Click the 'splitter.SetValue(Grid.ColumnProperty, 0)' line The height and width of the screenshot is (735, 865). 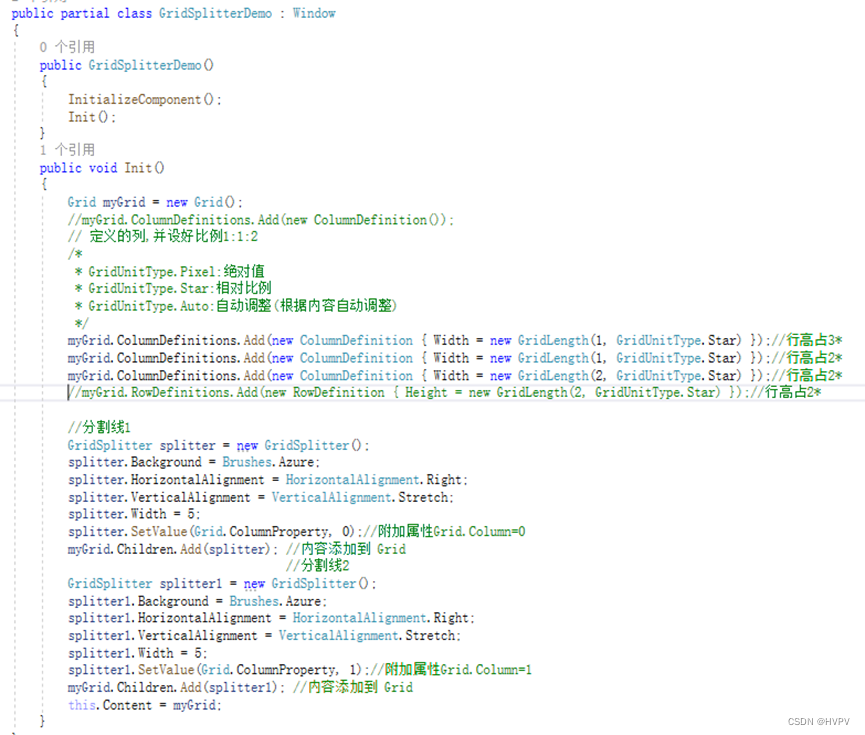coord(296,531)
